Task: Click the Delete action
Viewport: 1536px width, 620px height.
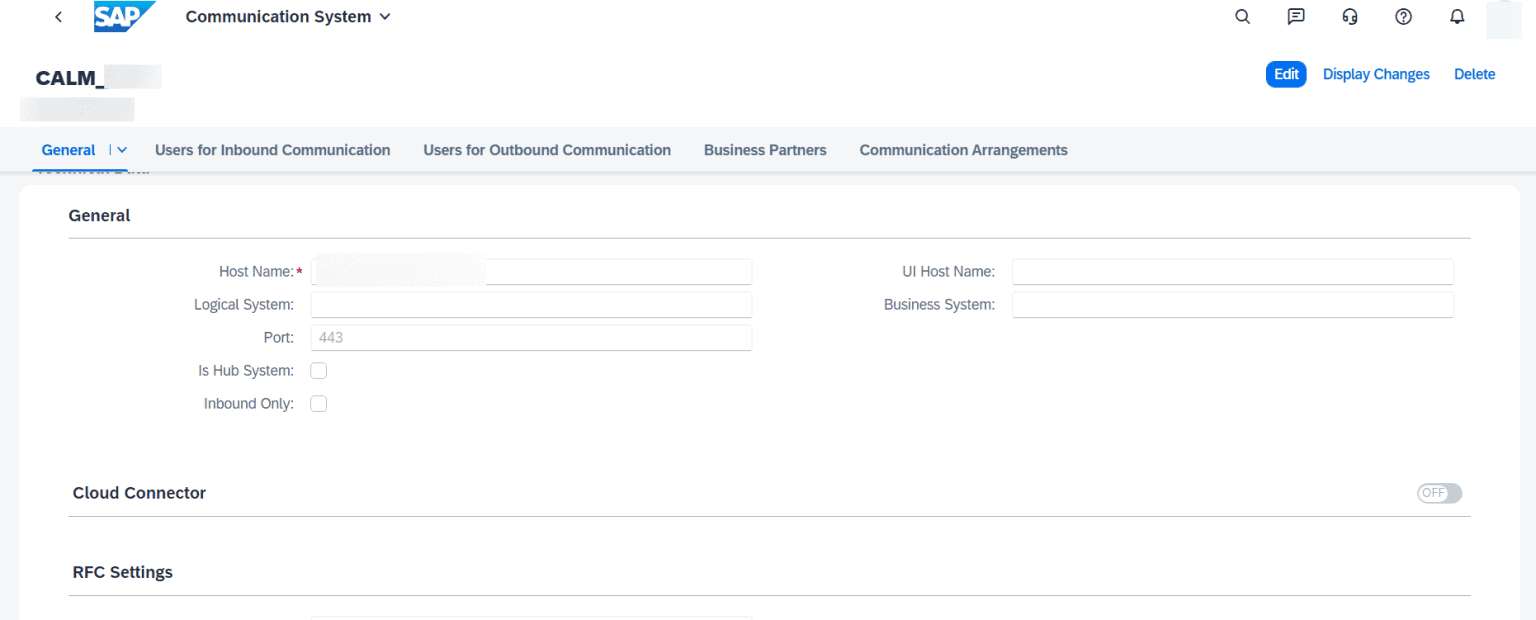Action: point(1474,74)
